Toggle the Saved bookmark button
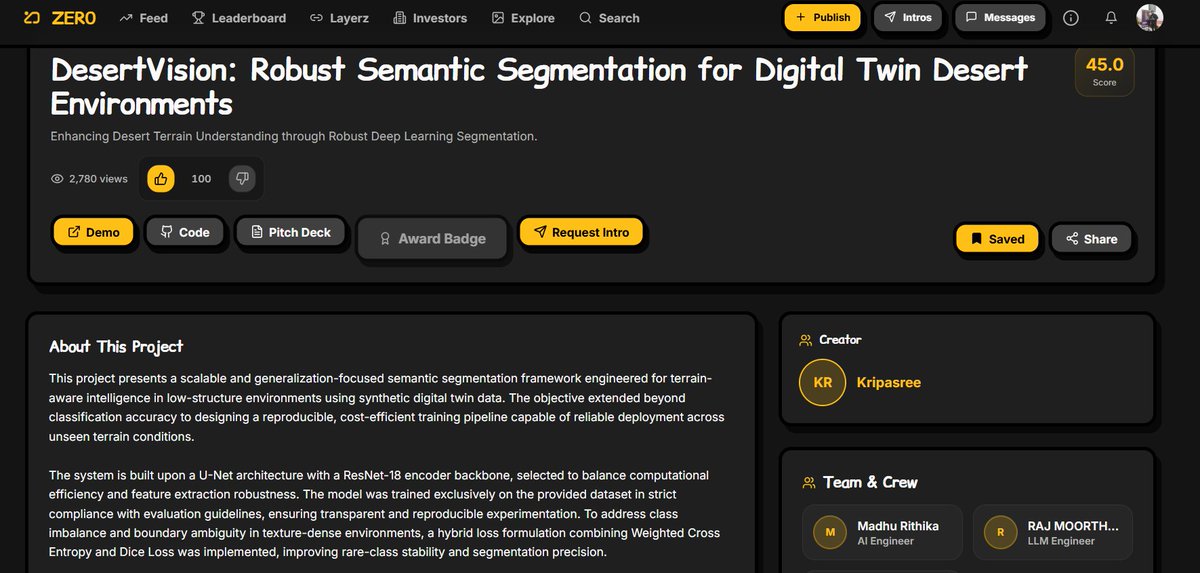 (x=997, y=239)
